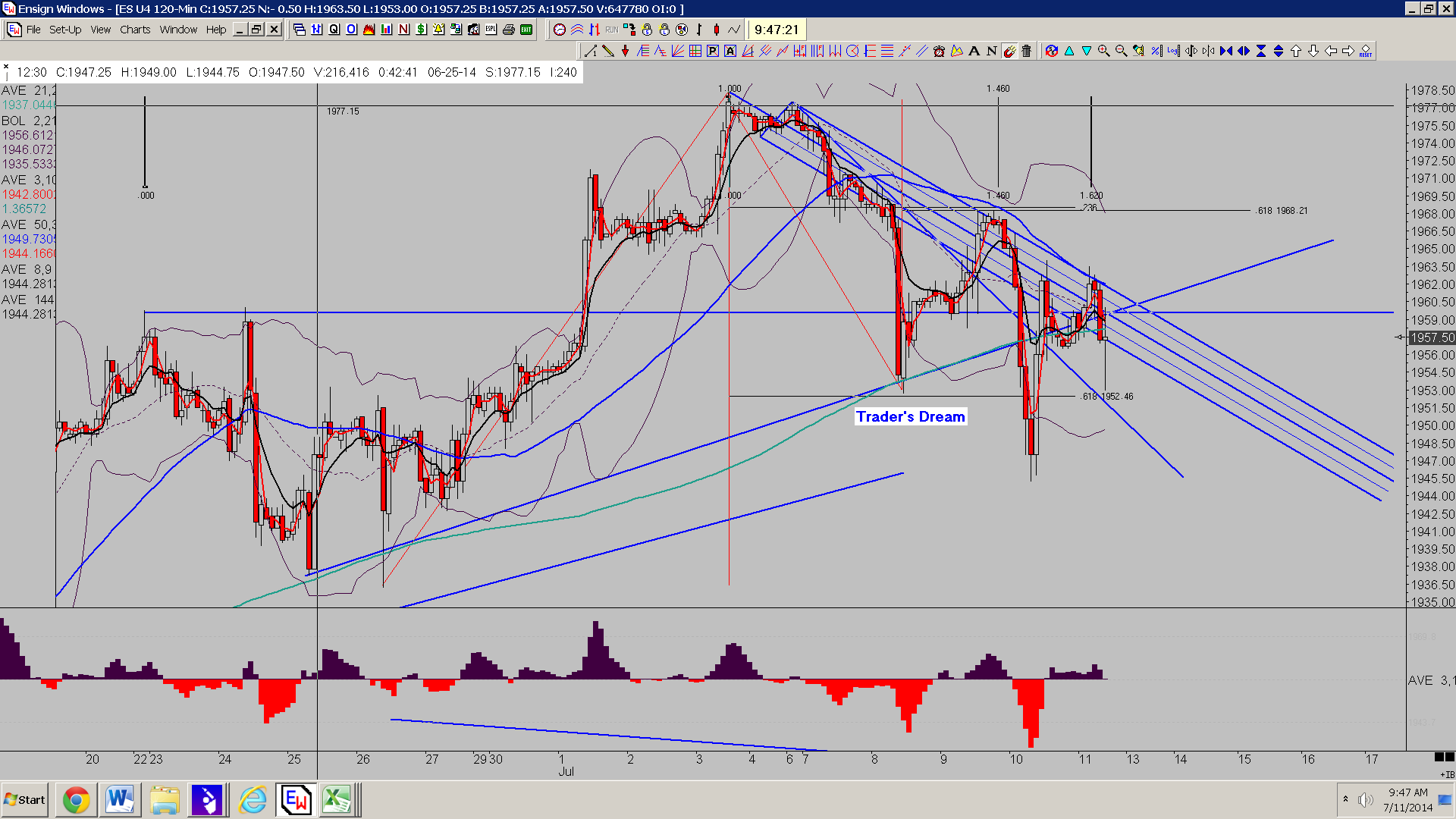Click the chart RESET icon
Screen dimensions: 1456x819
(x=1365, y=51)
